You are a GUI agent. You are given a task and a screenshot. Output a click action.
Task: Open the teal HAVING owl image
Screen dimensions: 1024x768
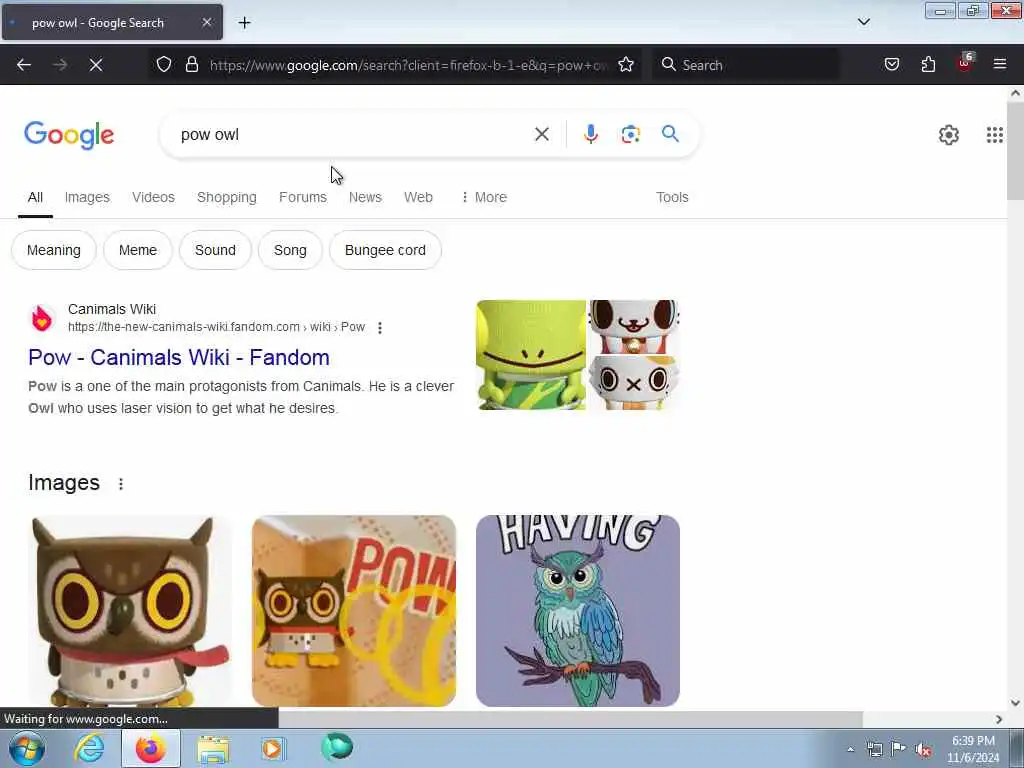coord(578,611)
